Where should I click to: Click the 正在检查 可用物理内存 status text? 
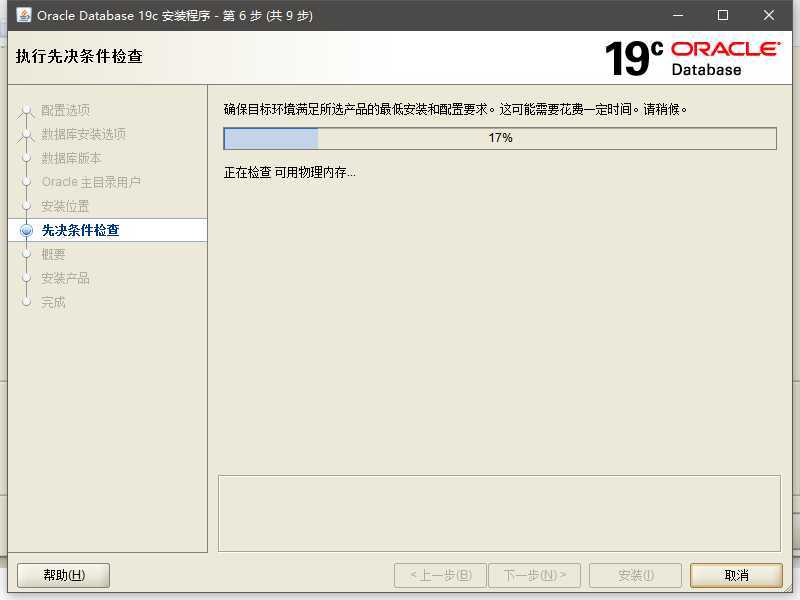[x=290, y=172]
